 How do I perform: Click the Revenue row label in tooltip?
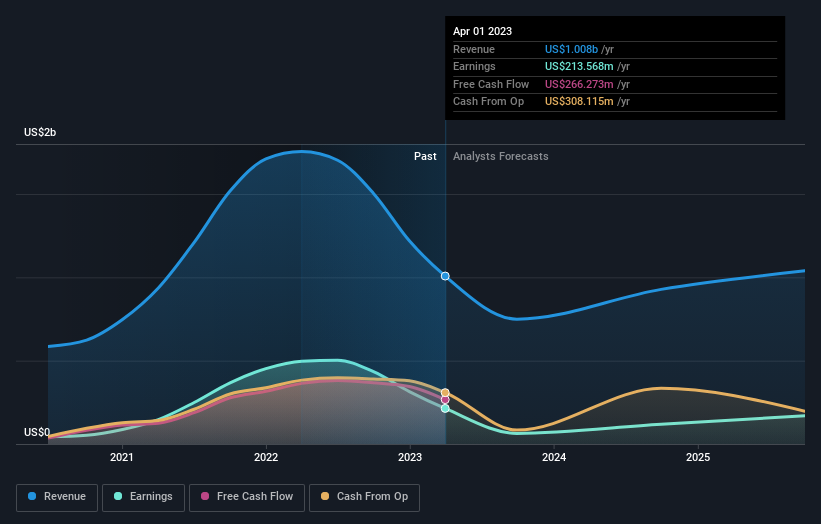pos(474,49)
